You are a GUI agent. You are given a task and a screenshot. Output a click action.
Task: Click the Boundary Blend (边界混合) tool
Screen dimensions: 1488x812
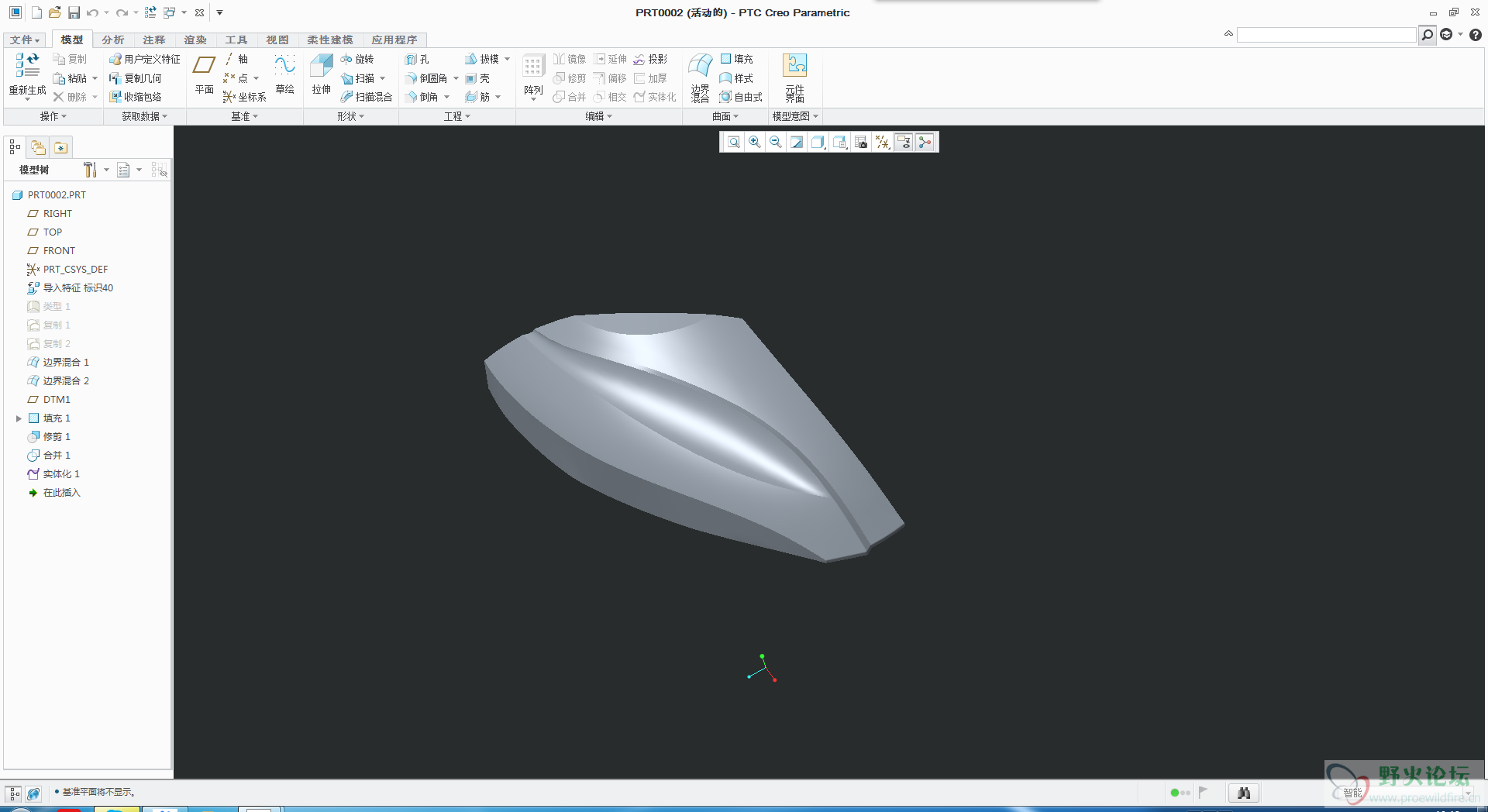tap(701, 77)
